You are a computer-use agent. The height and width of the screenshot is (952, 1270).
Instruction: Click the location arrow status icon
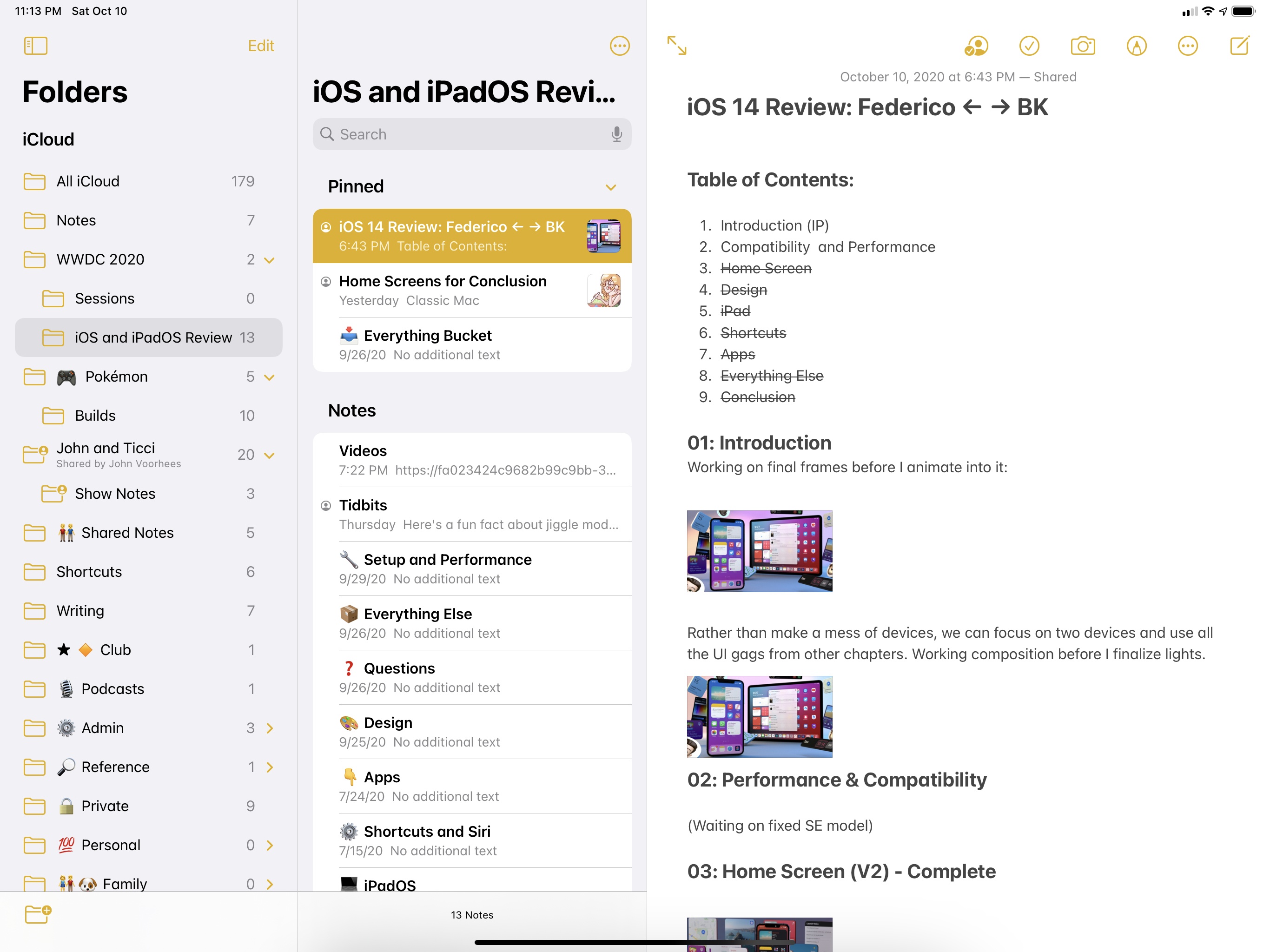coord(1223,11)
